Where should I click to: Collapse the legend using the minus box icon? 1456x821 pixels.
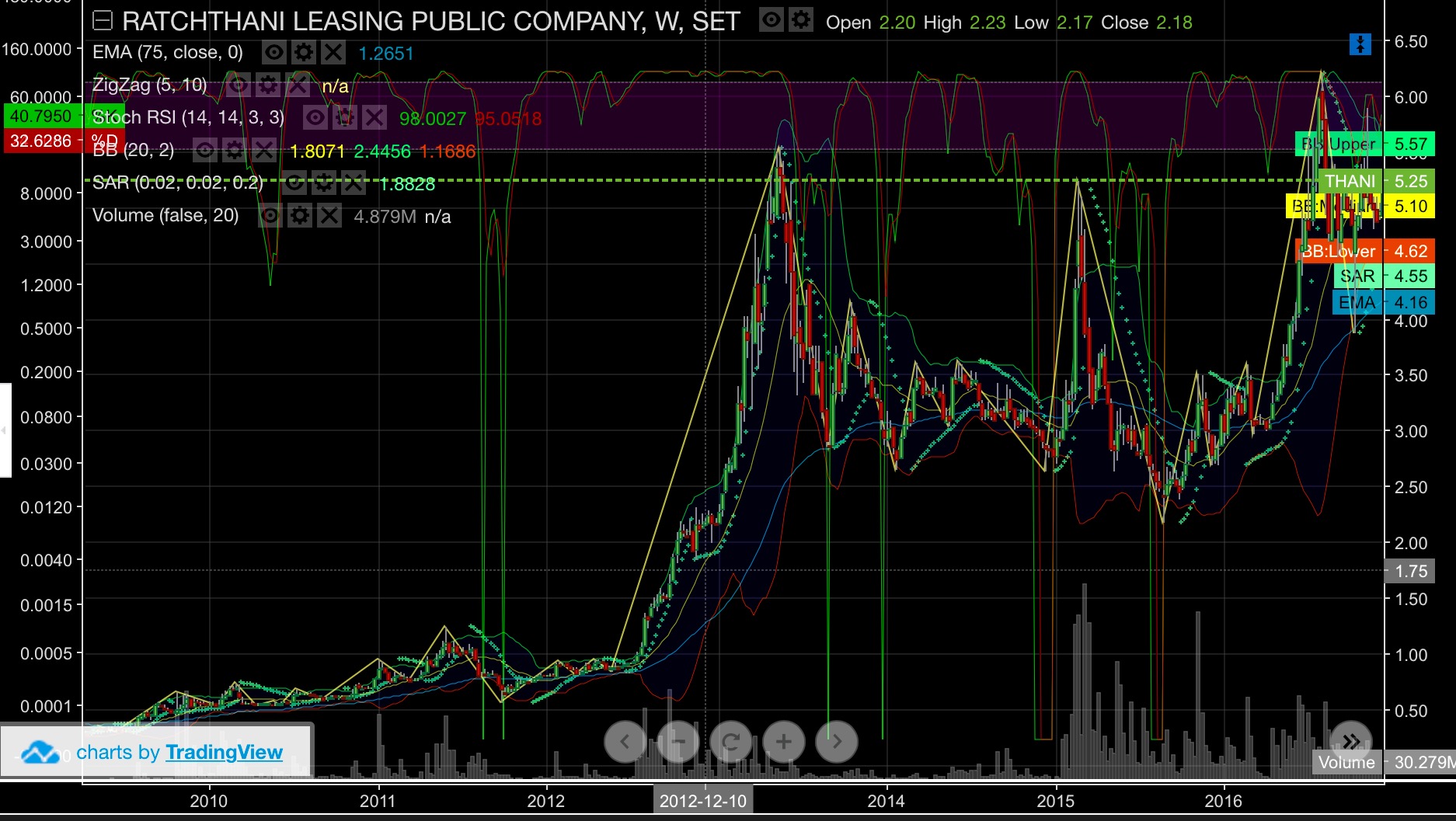[x=103, y=21]
